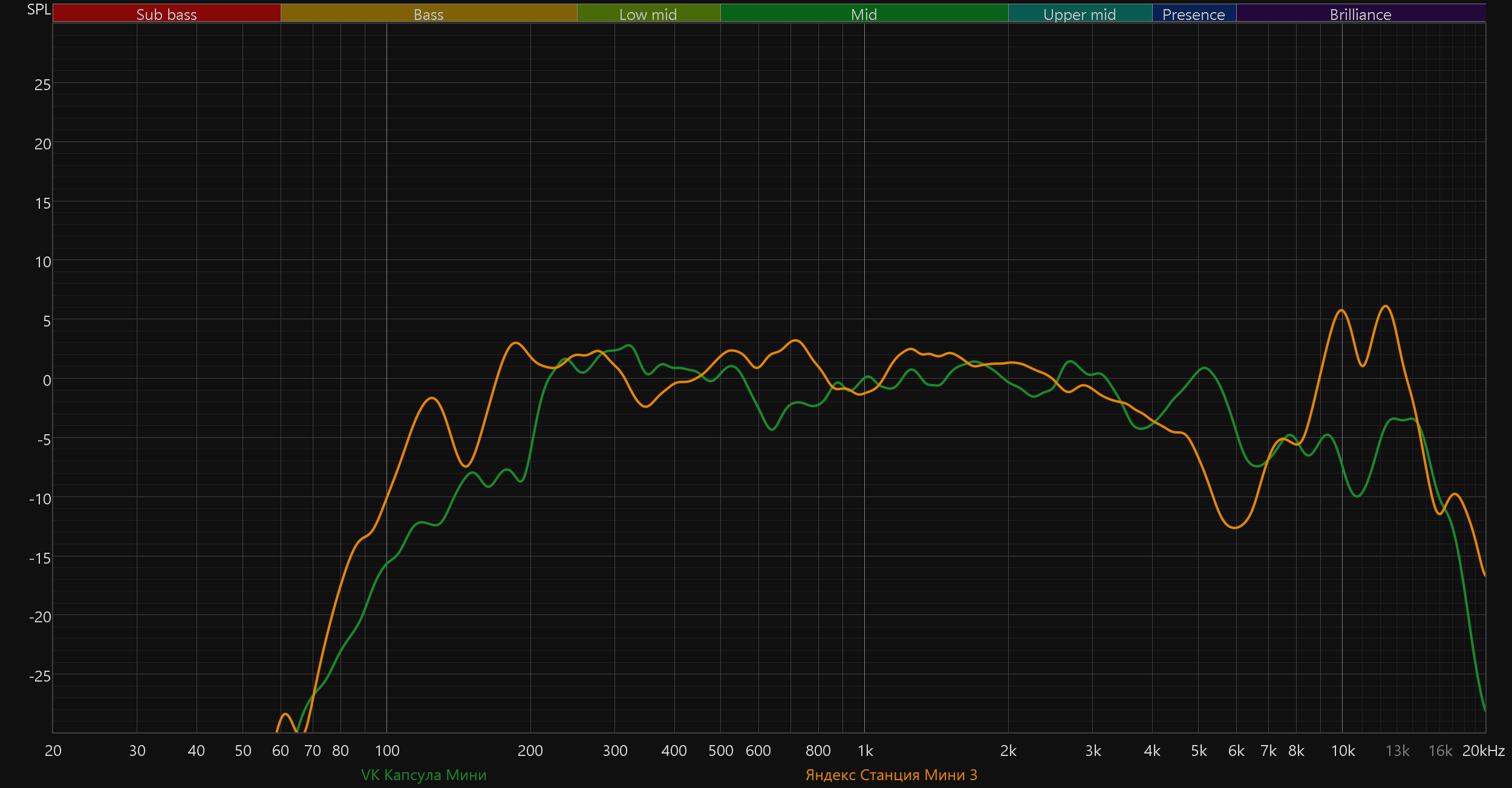Click the Upper mid band header

pyautogui.click(x=1080, y=14)
